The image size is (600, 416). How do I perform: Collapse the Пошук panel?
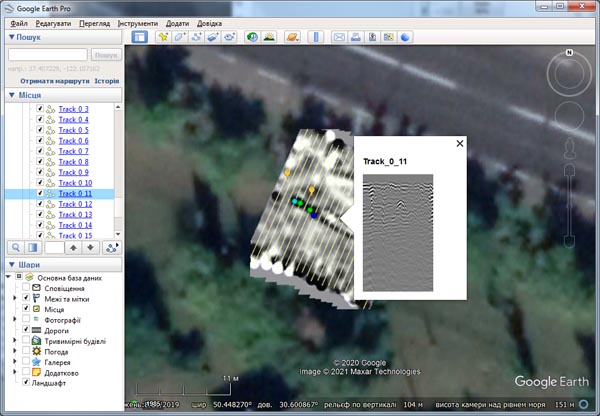(x=12, y=37)
